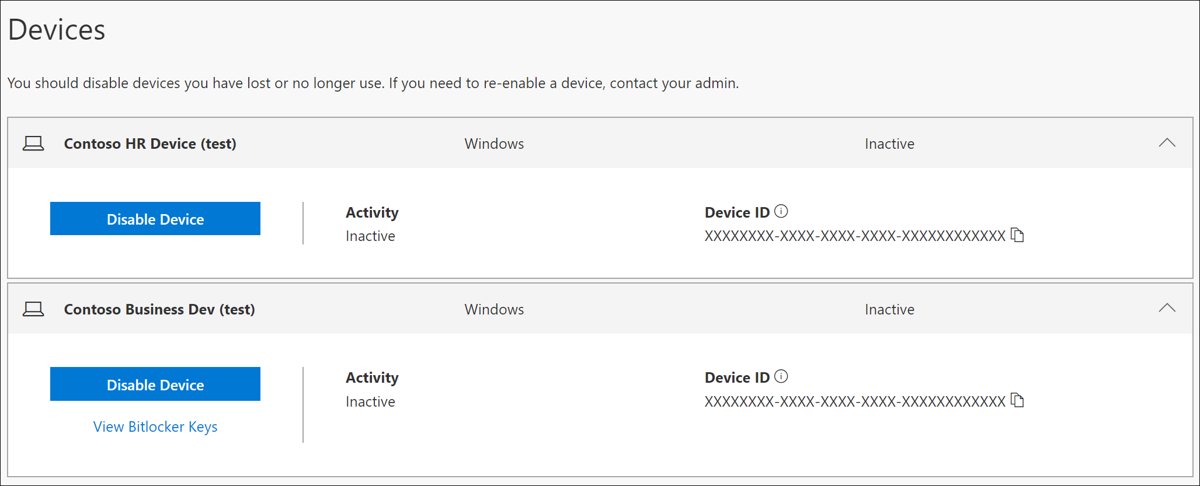Click Activity label under Contoso HR Device
The height and width of the screenshot is (486, 1200).
click(372, 212)
